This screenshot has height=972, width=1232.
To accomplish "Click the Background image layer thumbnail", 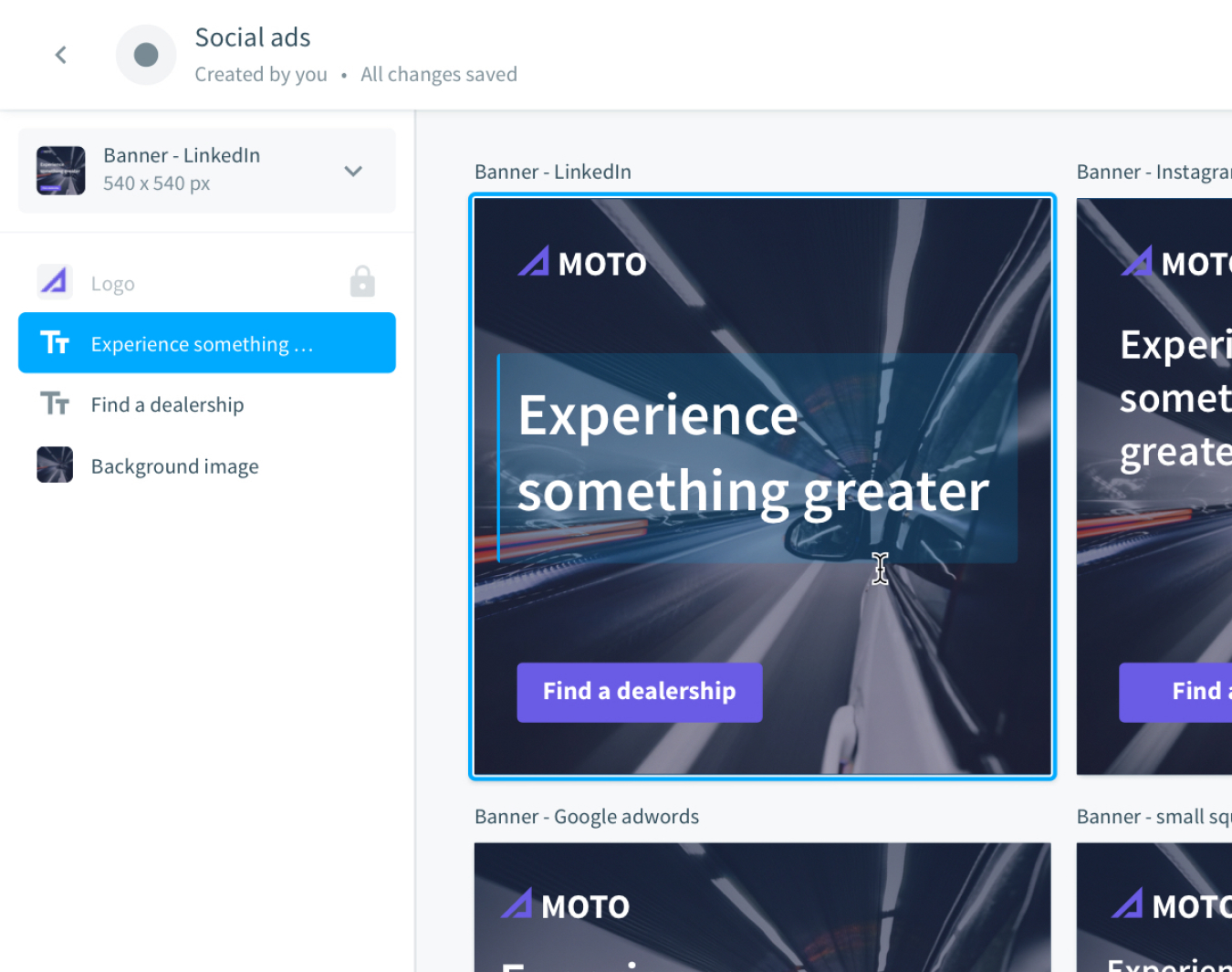I will pos(55,465).
